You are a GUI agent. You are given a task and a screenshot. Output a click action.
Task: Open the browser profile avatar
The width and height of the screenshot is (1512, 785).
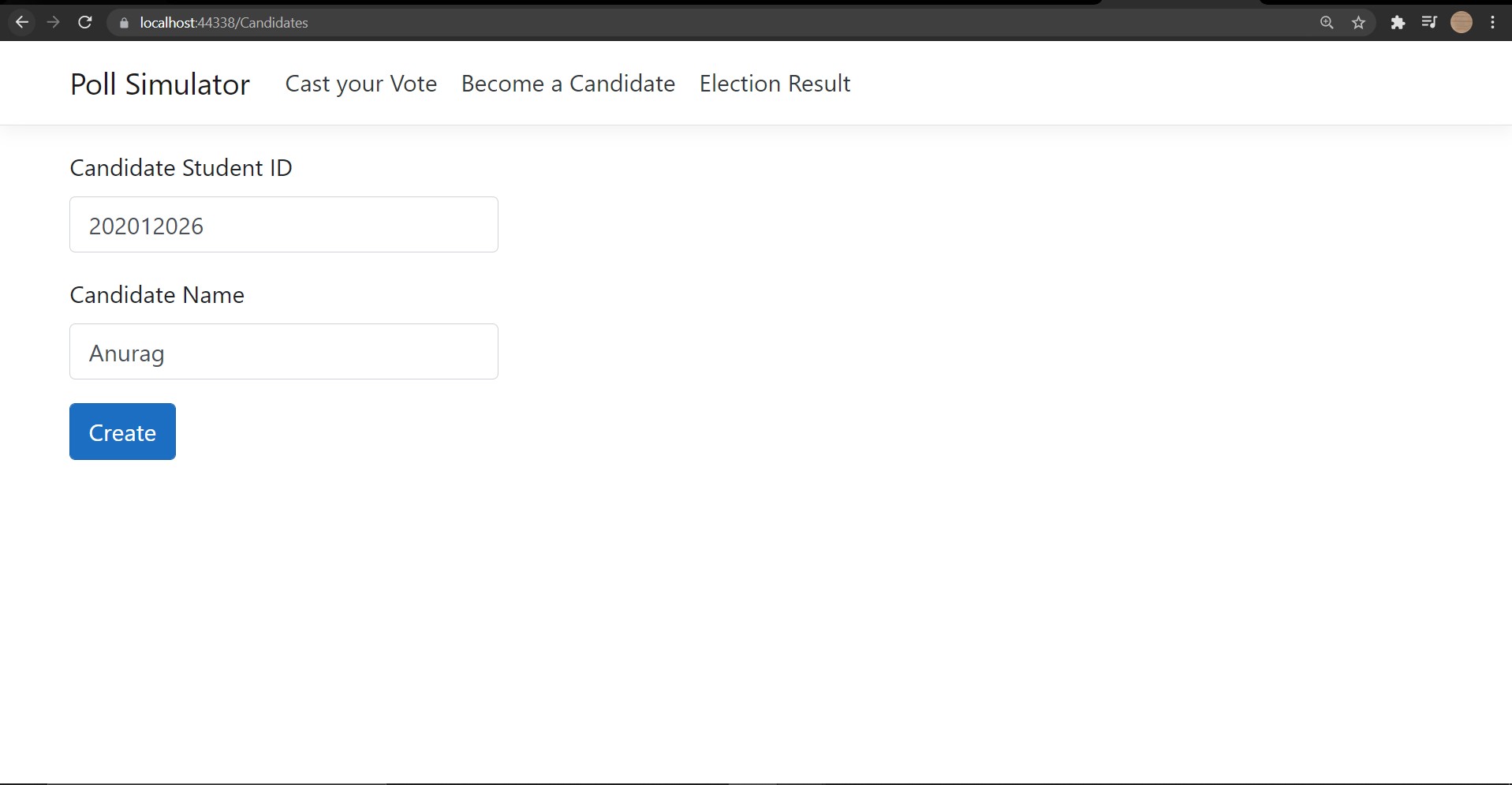click(x=1462, y=23)
